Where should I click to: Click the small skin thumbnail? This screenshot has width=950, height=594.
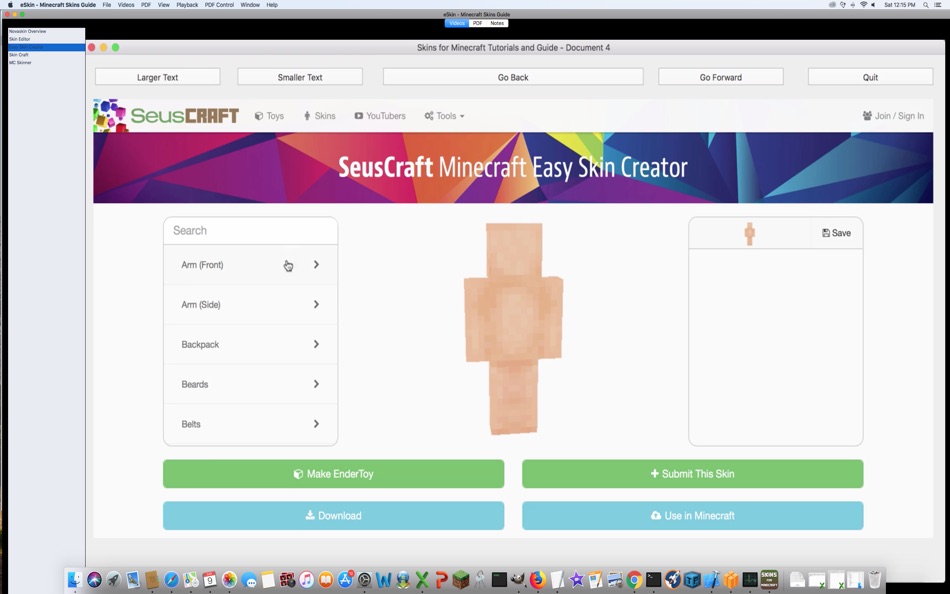(749, 233)
